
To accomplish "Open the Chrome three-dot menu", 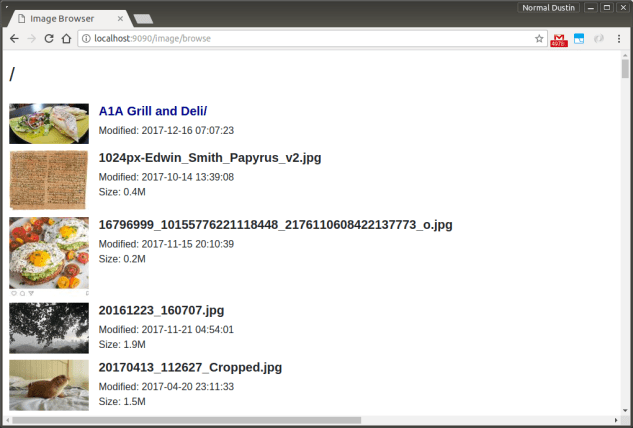I will [619, 39].
